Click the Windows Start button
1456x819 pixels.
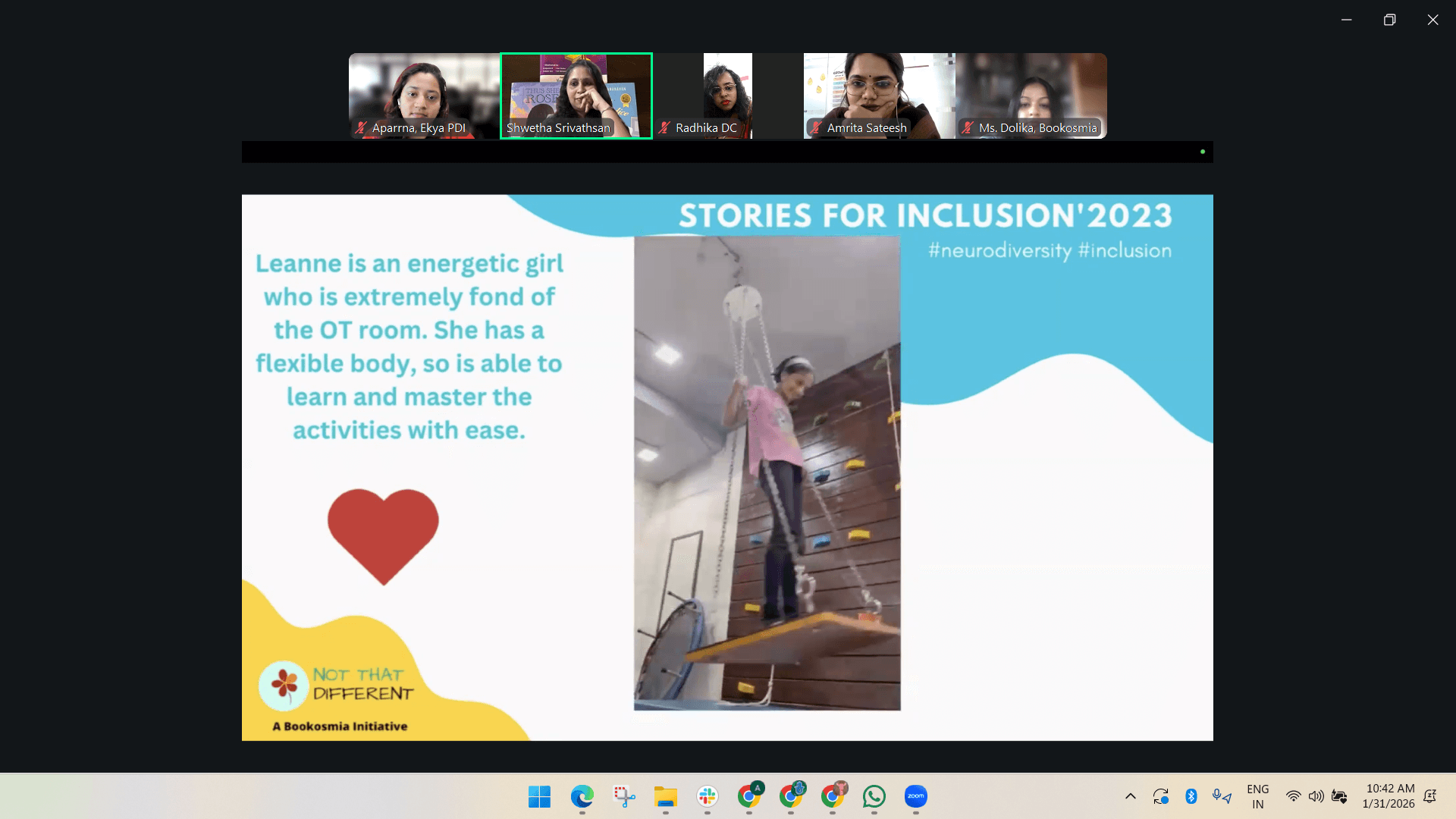click(539, 796)
